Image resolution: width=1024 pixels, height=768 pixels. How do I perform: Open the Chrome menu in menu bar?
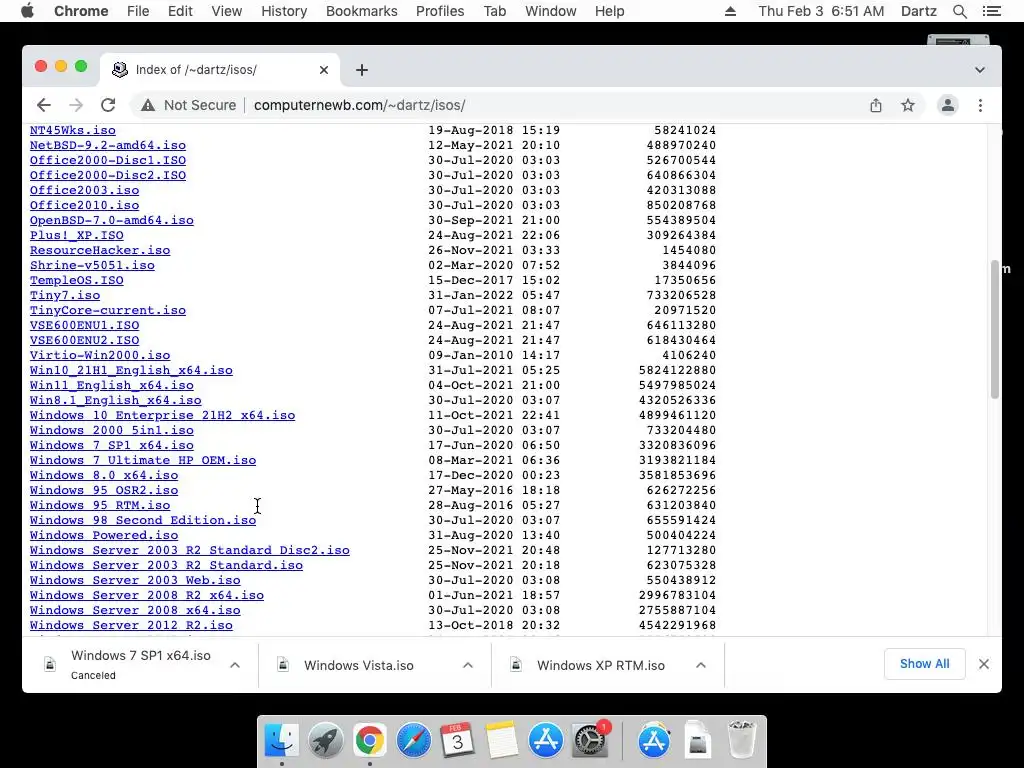click(81, 11)
